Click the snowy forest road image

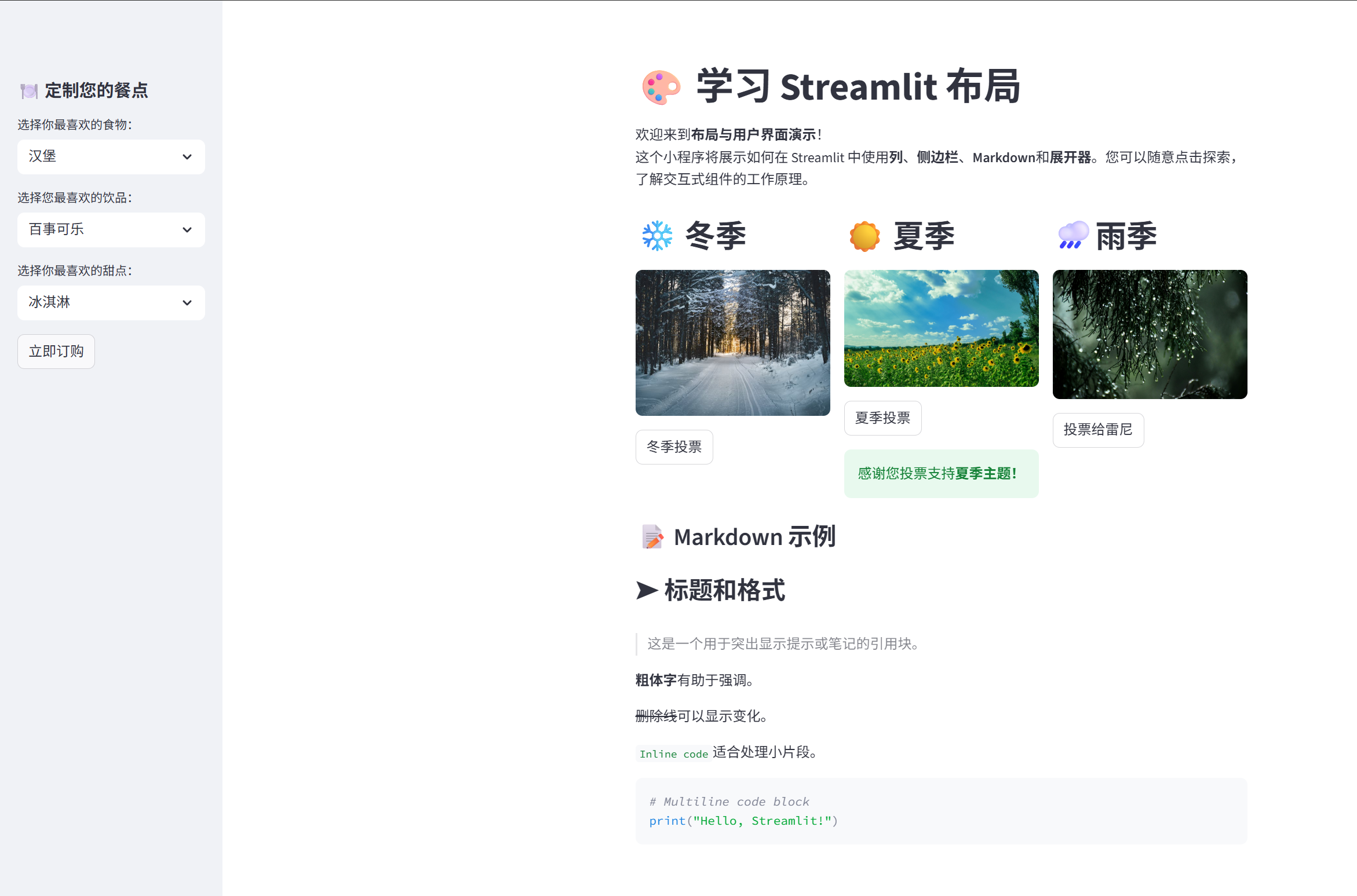[x=732, y=342]
